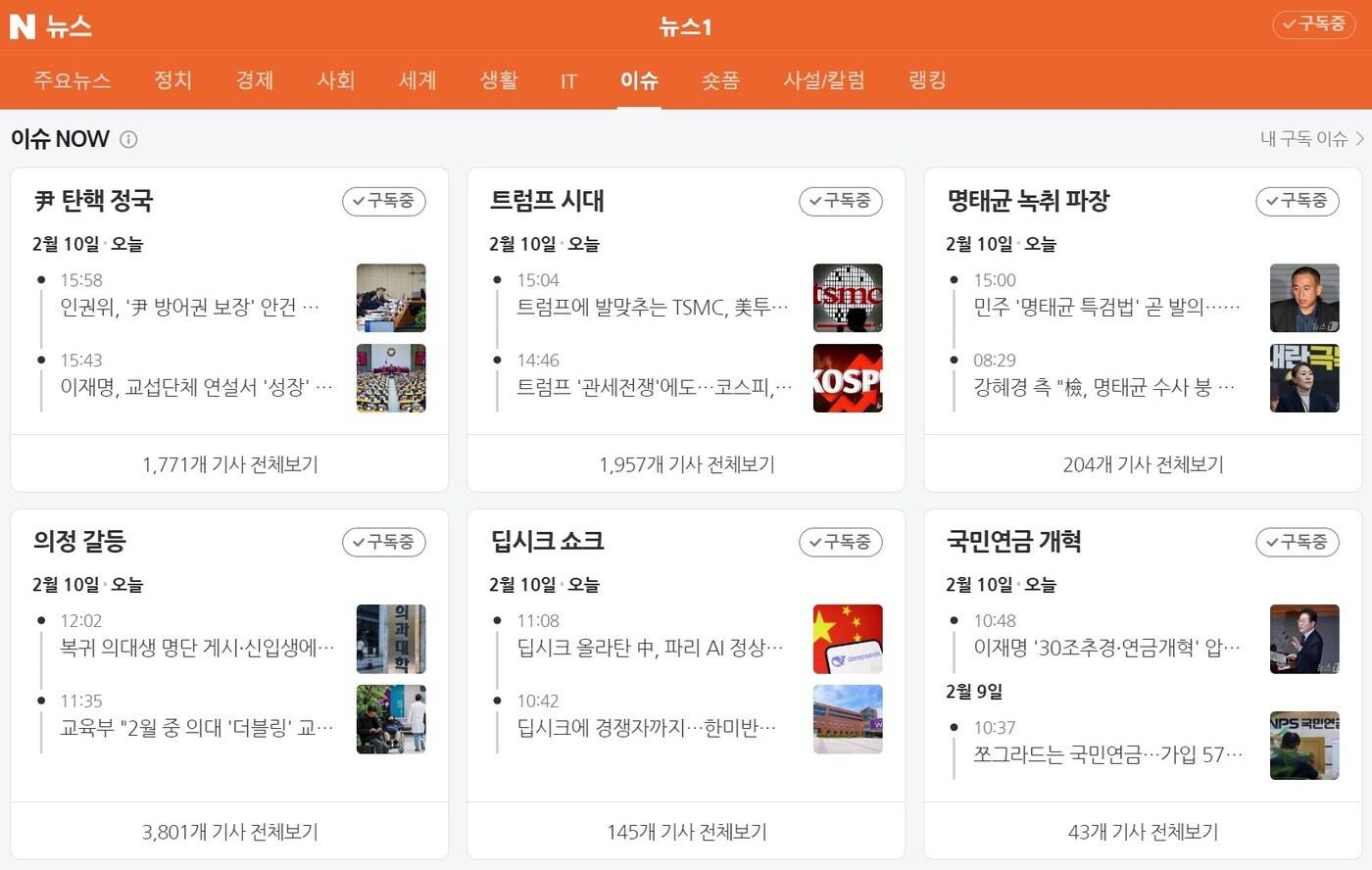Viewport: 1372px width, 870px height.
Task: Click the Naver N logo icon
Action: (x=22, y=26)
